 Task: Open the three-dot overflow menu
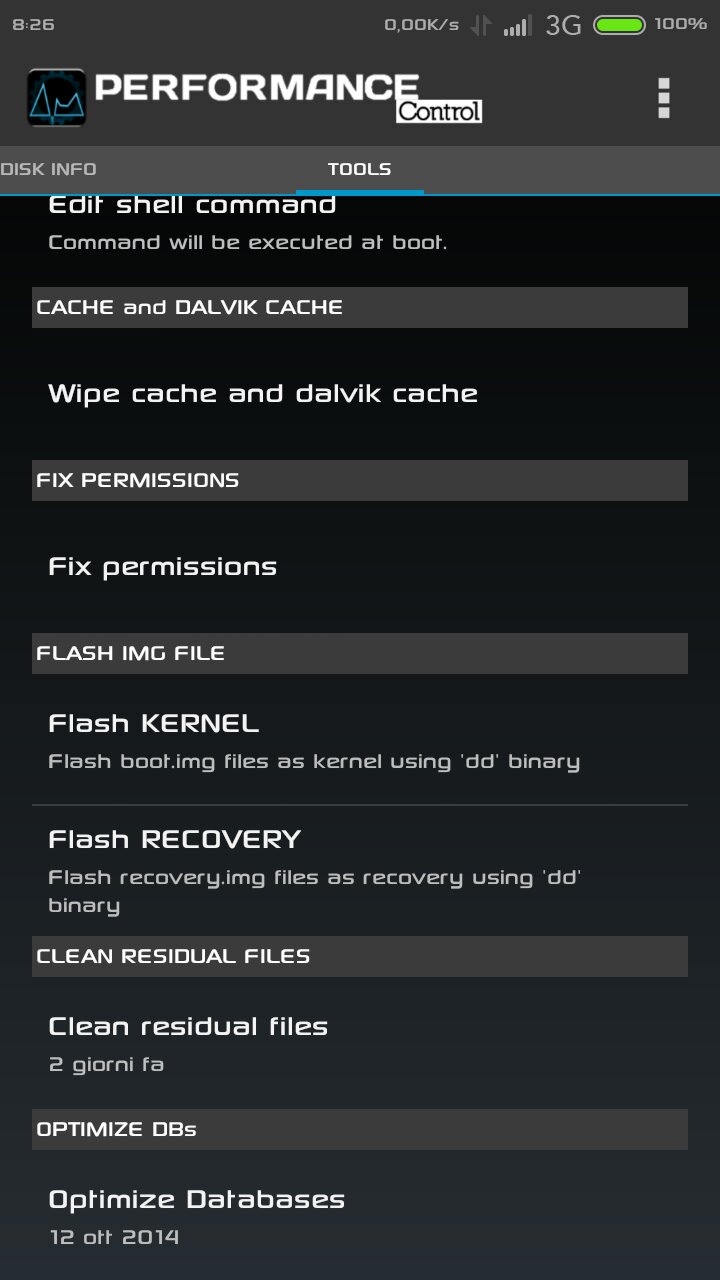[663, 98]
